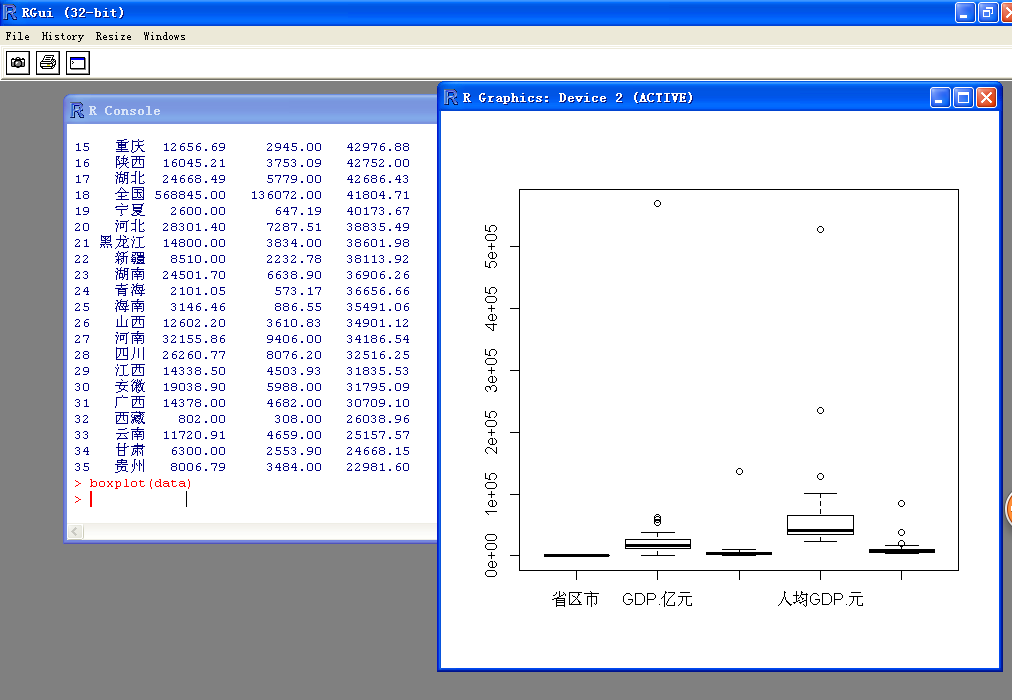
Task: Close the R Graphics Device 2 window
Action: [986, 98]
